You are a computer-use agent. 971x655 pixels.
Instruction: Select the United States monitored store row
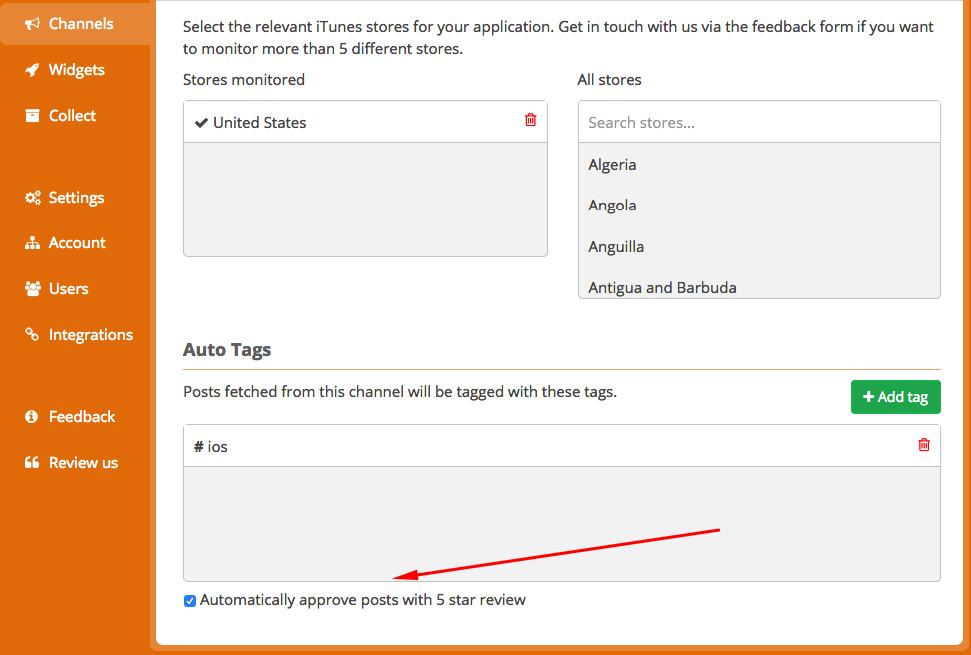[x=365, y=123]
